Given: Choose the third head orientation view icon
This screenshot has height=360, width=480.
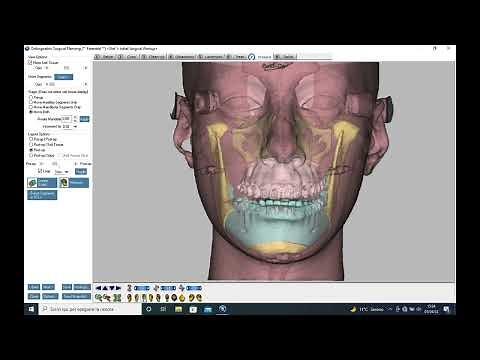Looking at the screenshot, I should pyautogui.click(x=144, y=298).
